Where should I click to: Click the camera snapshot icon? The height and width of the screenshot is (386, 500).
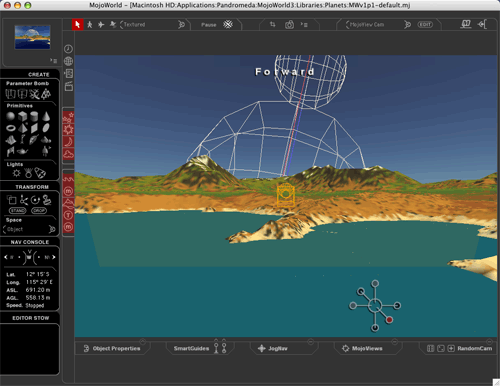tap(289, 25)
